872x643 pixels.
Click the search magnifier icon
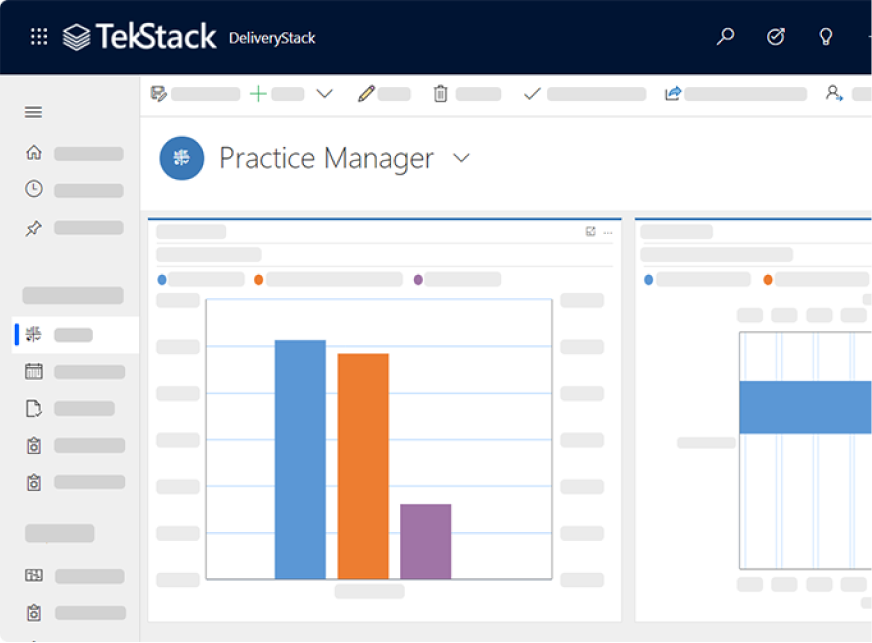[725, 37]
